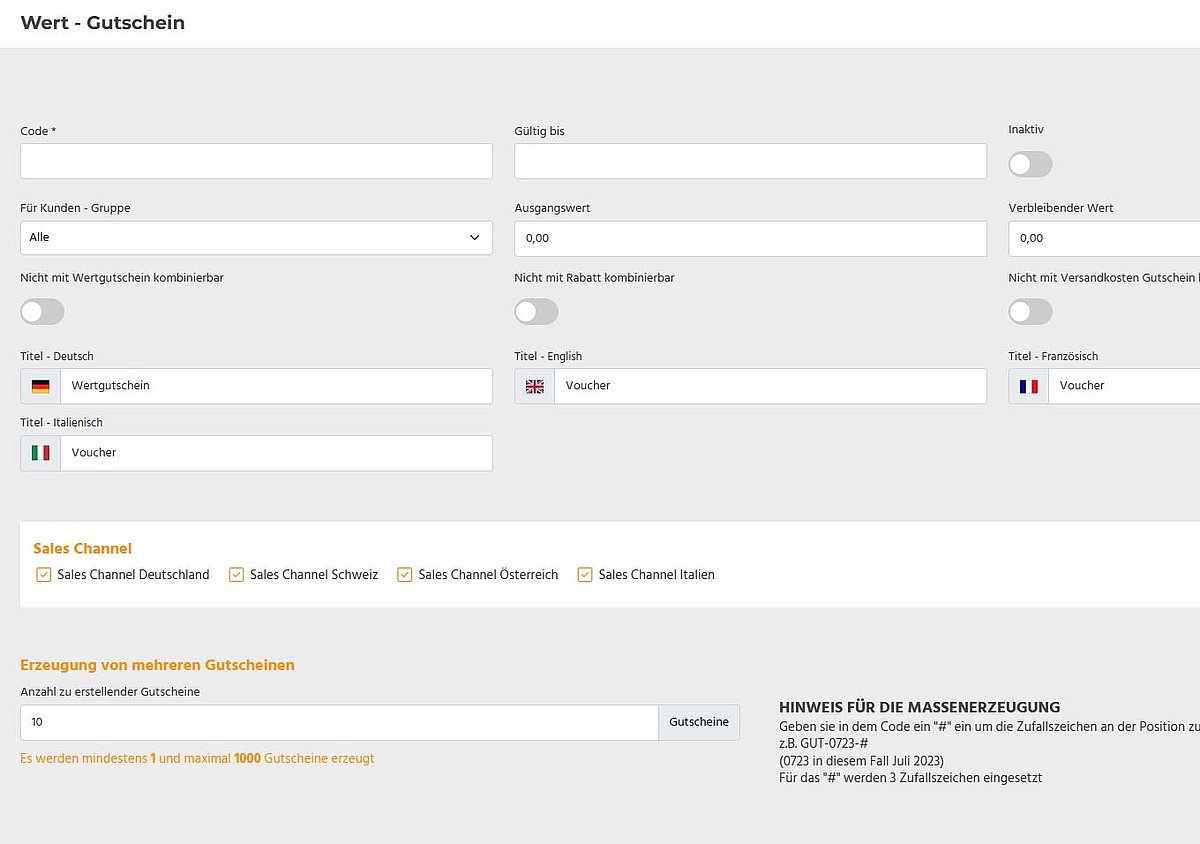Viewport: 1200px width, 844px height.
Task: Focus the Gültig bis date field
Action: point(750,161)
